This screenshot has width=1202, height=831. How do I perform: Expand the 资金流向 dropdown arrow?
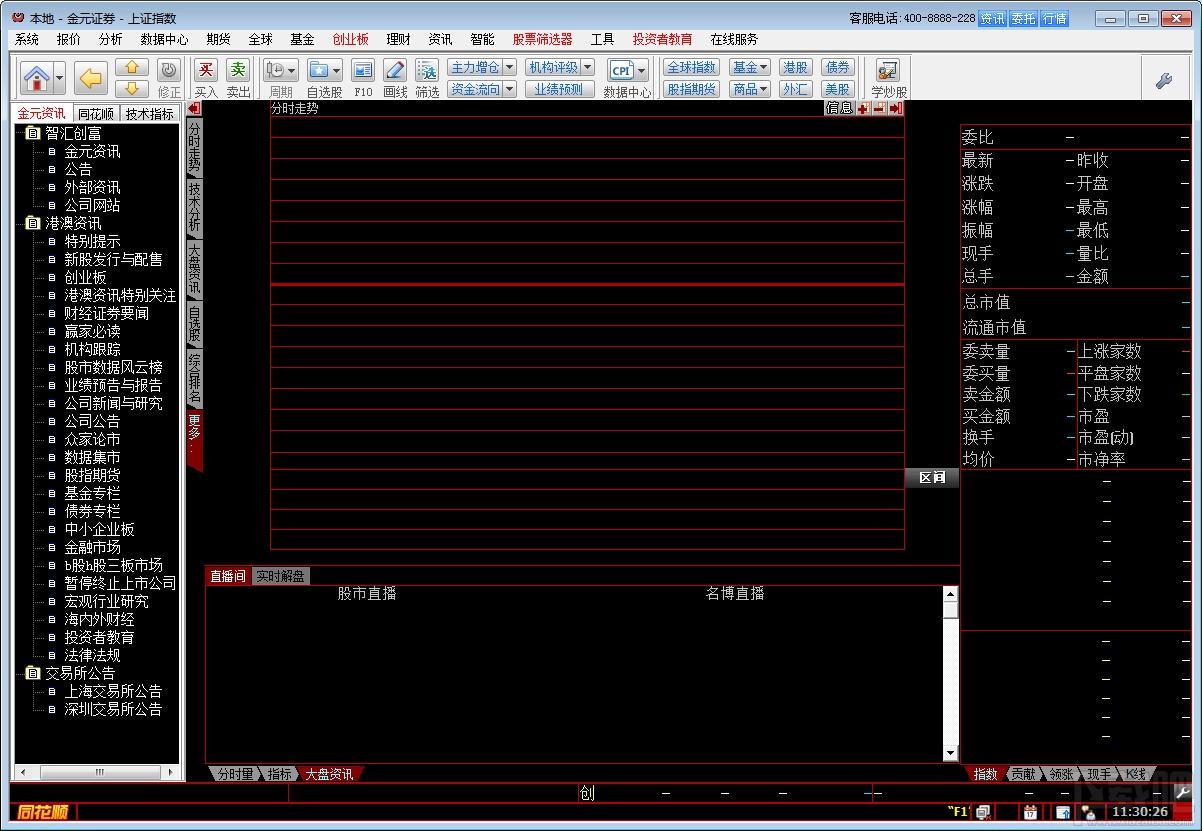509,89
